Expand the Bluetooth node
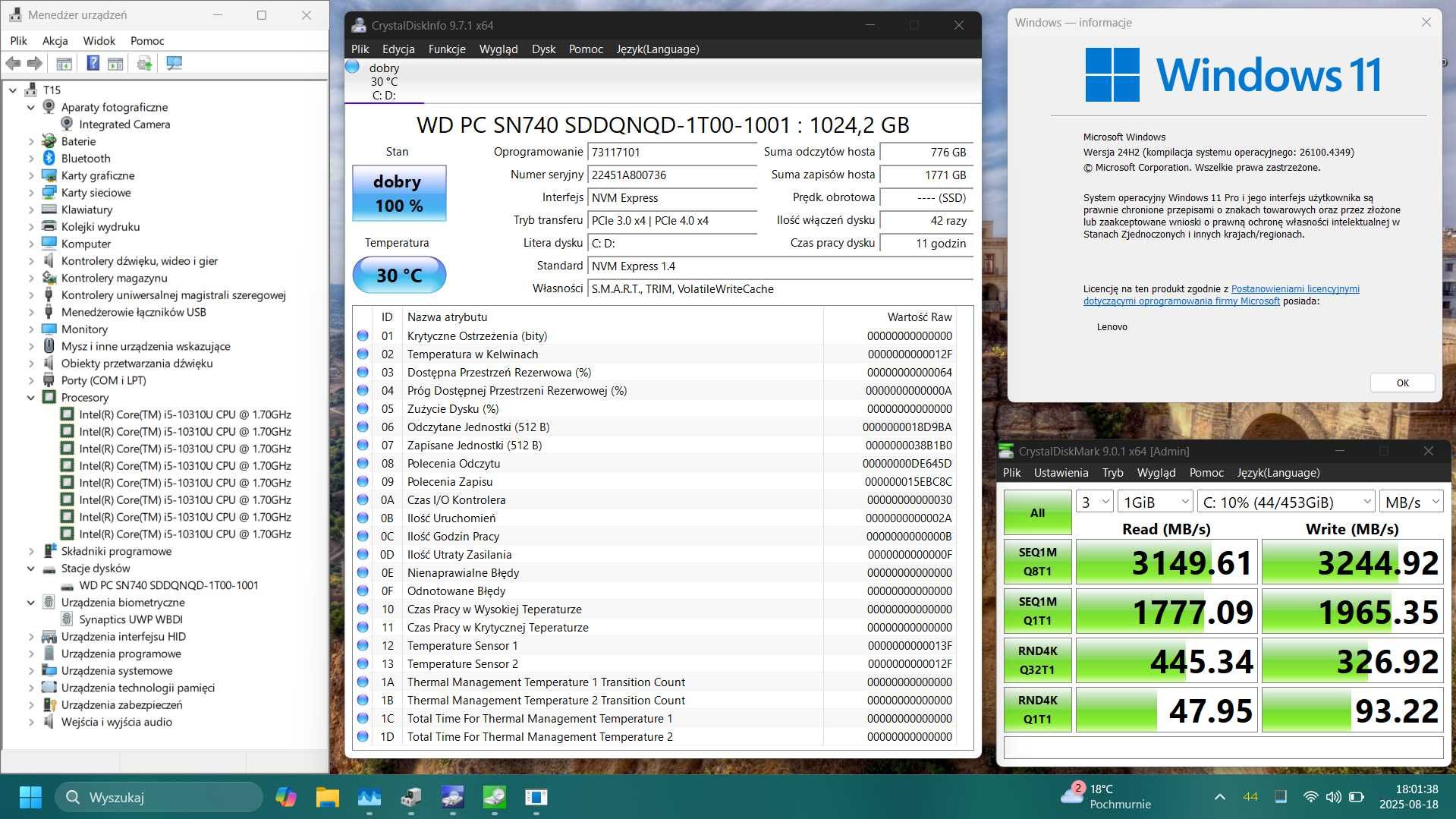The height and width of the screenshot is (819, 1456). (x=31, y=159)
